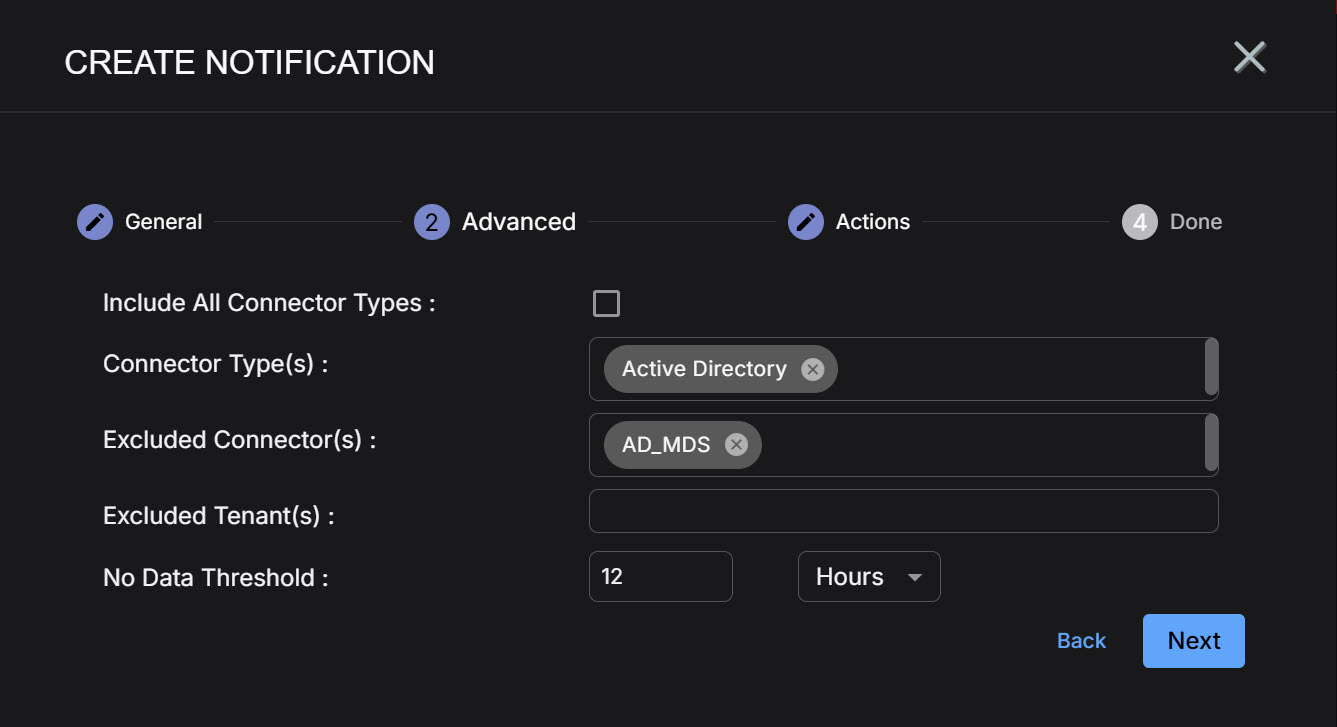
Task: Click the Excluded Connector(s) field scrollbar
Action: [1211, 443]
